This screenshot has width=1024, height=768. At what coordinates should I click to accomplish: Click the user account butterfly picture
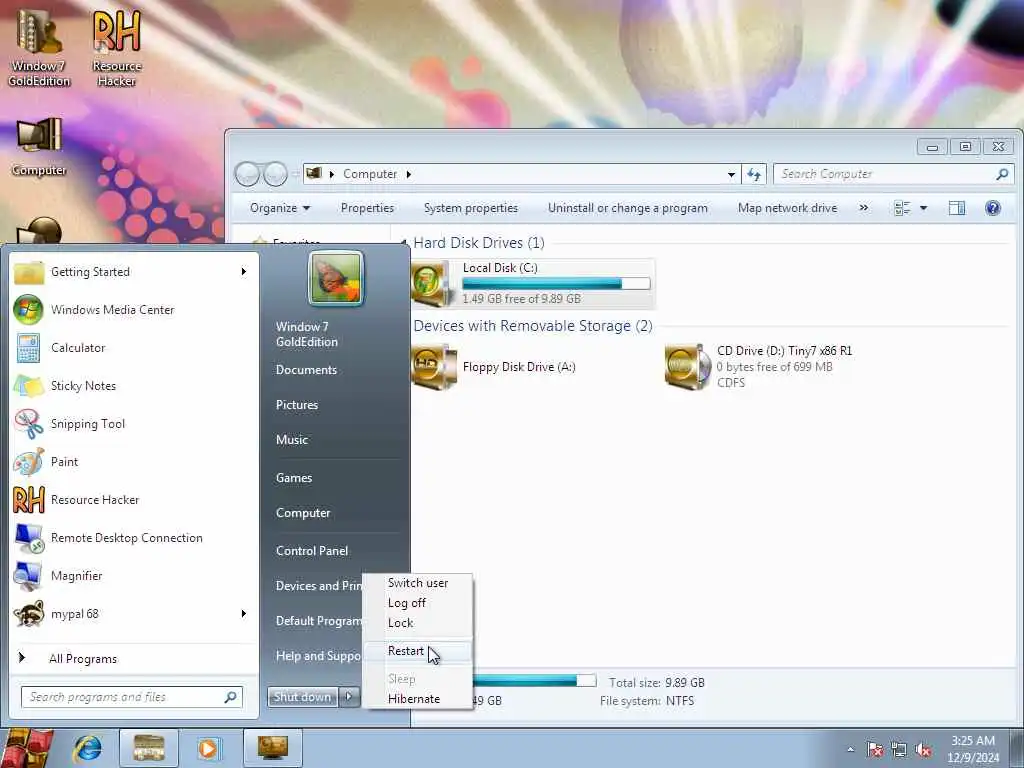click(336, 278)
